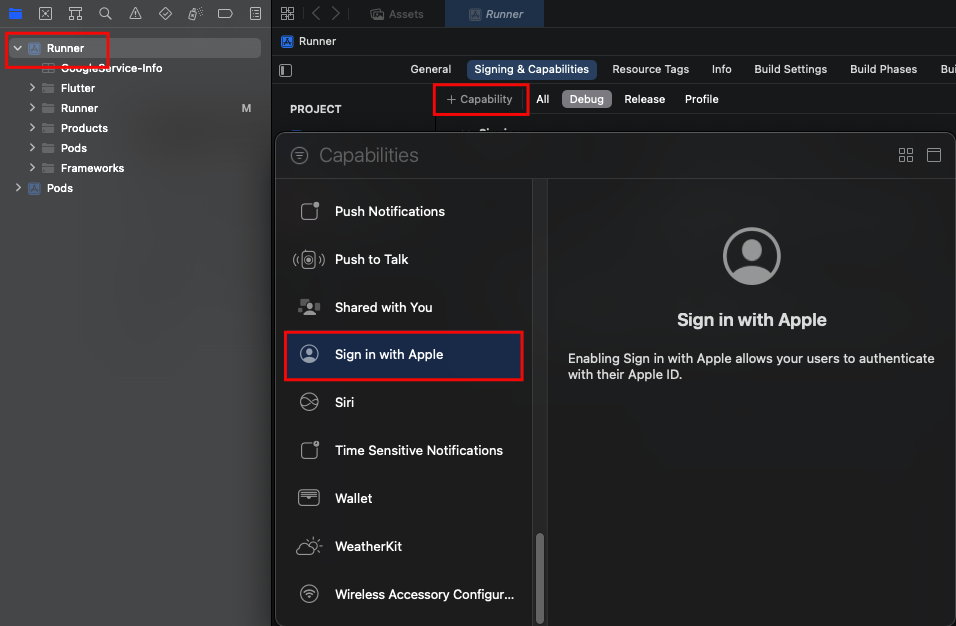Image resolution: width=956 pixels, height=626 pixels.
Task: Click the Push to Talk icon
Action: pyautogui.click(x=309, y=260)
